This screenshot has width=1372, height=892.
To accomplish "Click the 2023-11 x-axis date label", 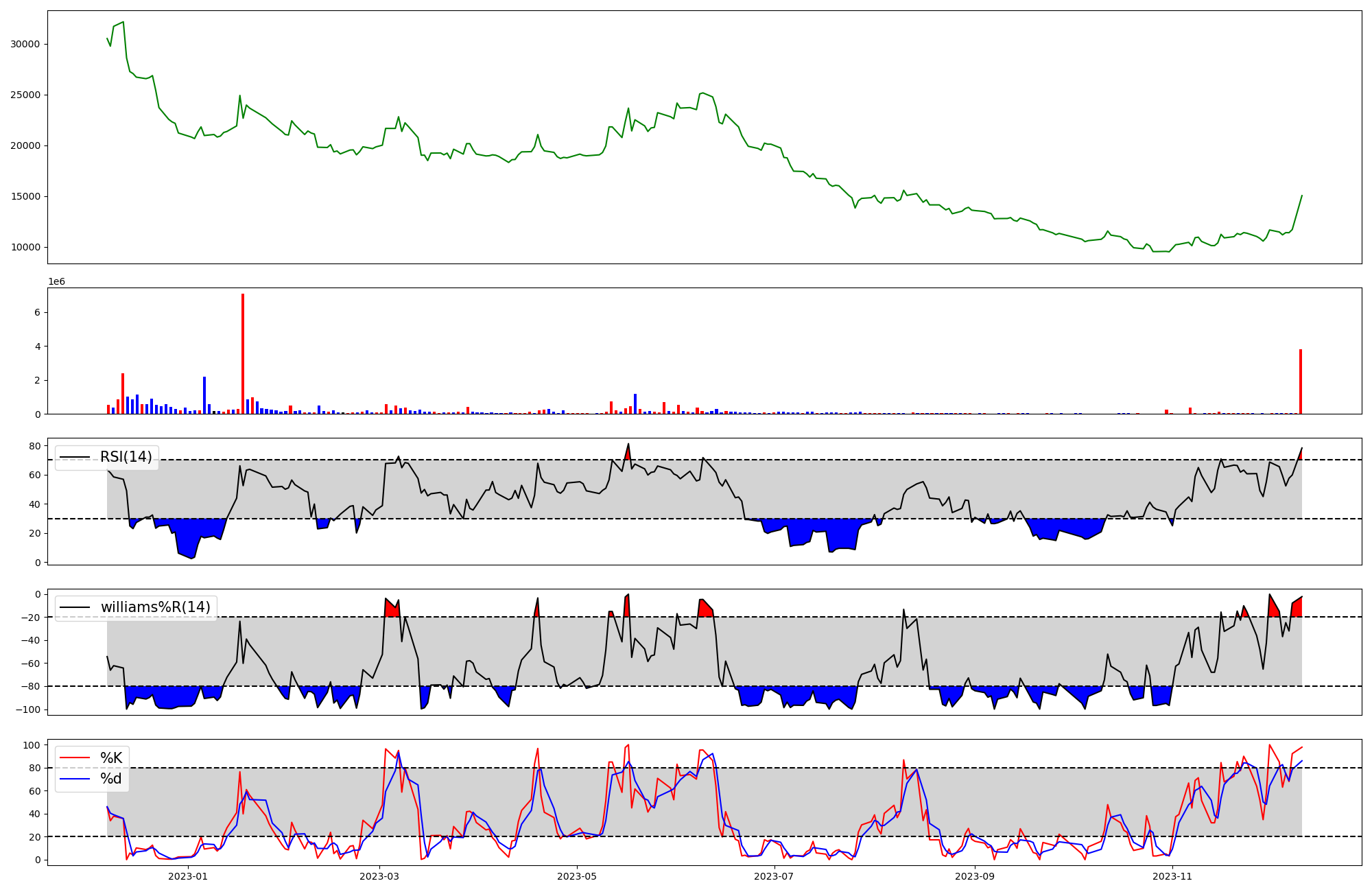I will point(1172,876).
